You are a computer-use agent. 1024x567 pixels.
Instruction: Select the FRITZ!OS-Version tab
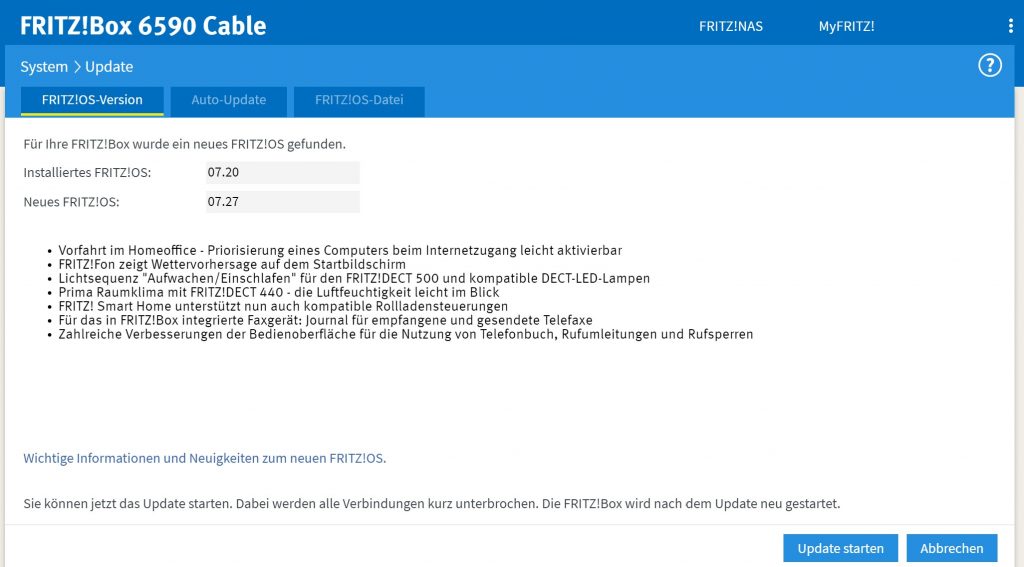[92, 101]
